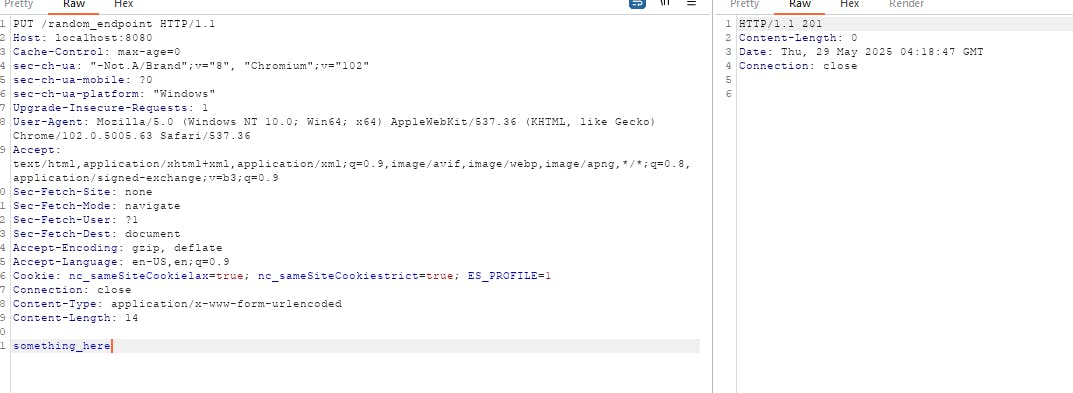Select the Raw tab in response panel
Image resolution: width=1073 pixels, height=393 pixels.
pyautogui.click(x=800, y=3)
